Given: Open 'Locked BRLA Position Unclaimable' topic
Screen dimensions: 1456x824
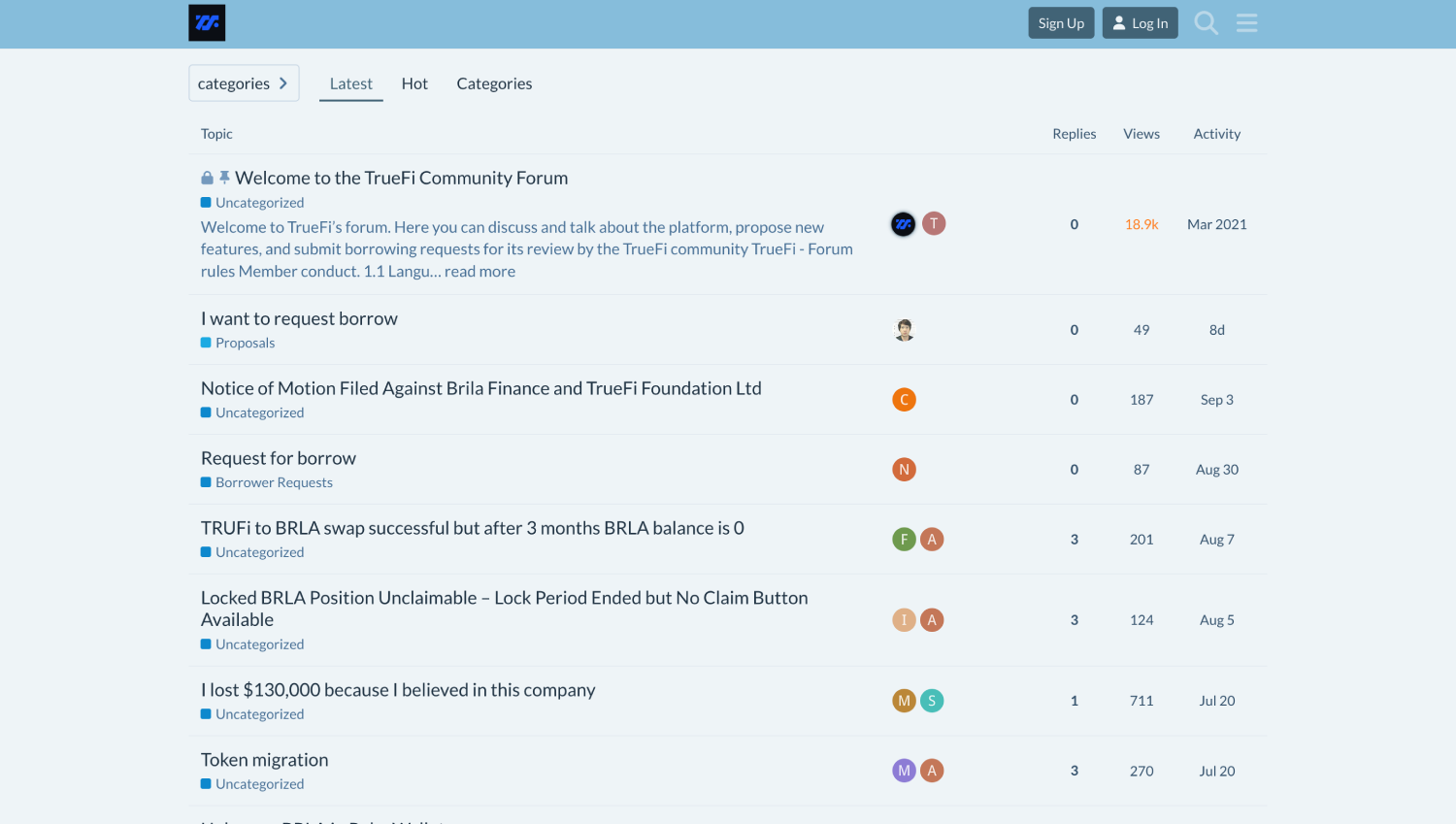Looking at the screenshot, I should pyautogui.click(x=504, y=609).
